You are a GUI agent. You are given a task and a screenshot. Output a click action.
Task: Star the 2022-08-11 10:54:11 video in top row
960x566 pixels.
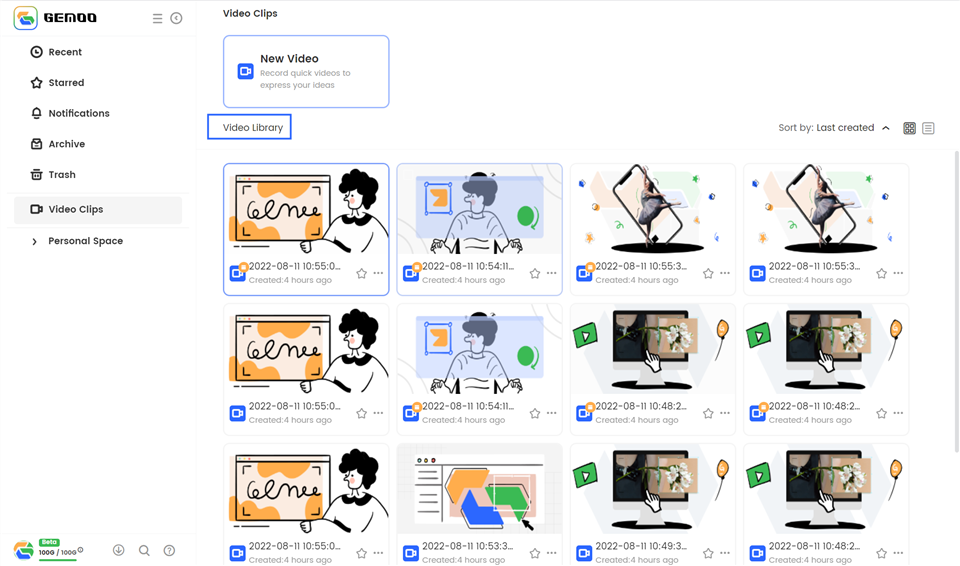pyautogui.click(x=535, y=273)
